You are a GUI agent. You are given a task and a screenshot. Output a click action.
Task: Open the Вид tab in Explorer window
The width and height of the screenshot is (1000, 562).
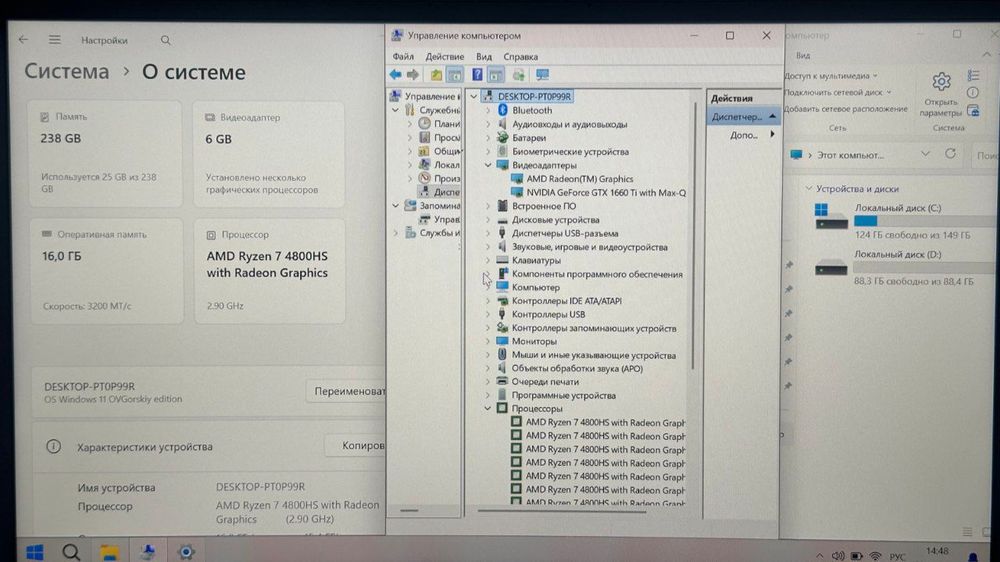[x=803, y=55]
